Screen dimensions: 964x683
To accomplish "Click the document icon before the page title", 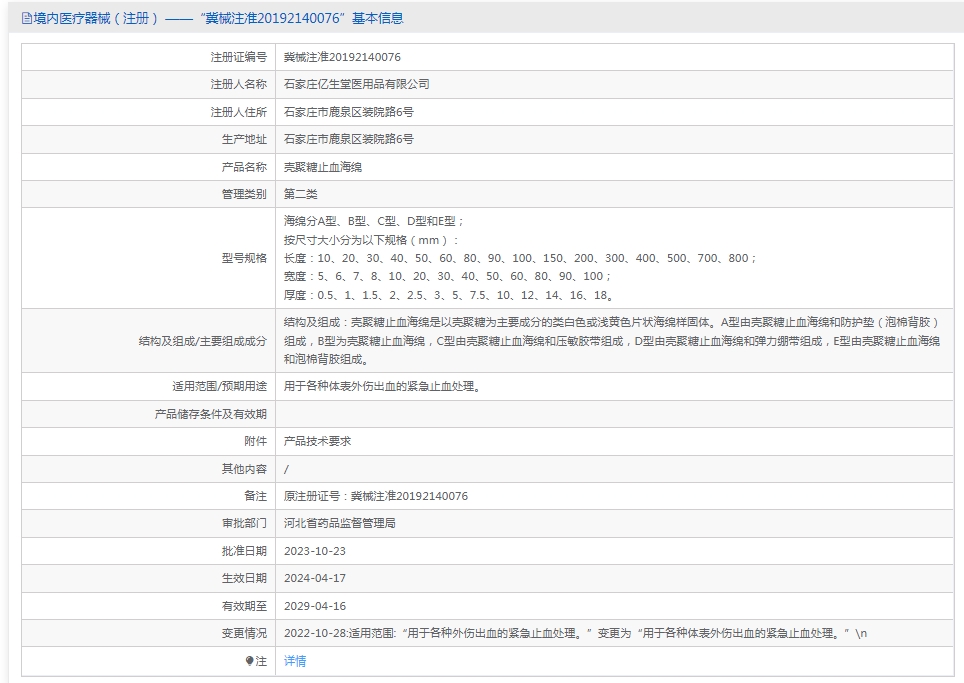I will [26, 18].
